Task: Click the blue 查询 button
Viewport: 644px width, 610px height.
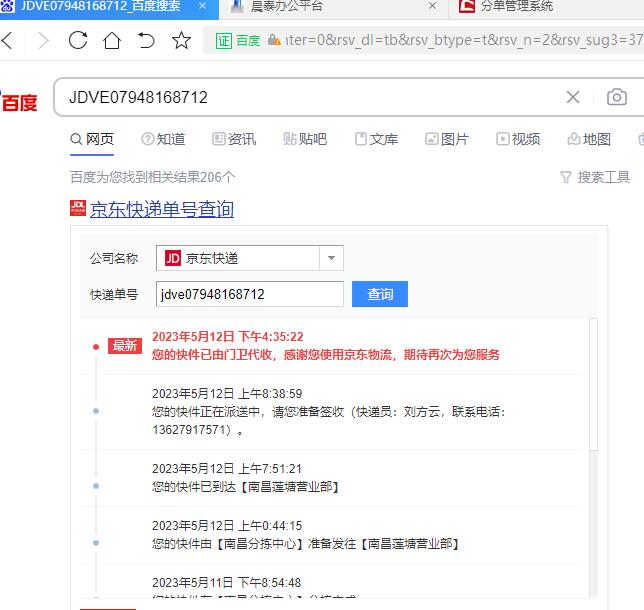Action: tap(380, 294)
